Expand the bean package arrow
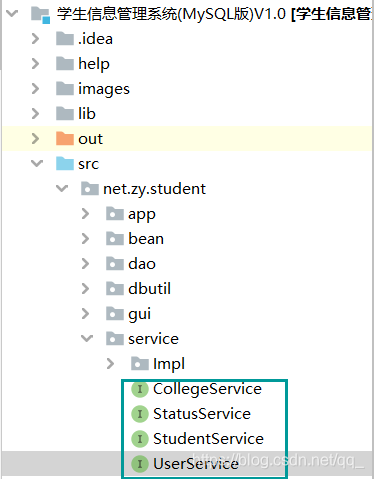The height and width of the screenshot is (479, 374). pyautogui.click(x=86, y=239)
